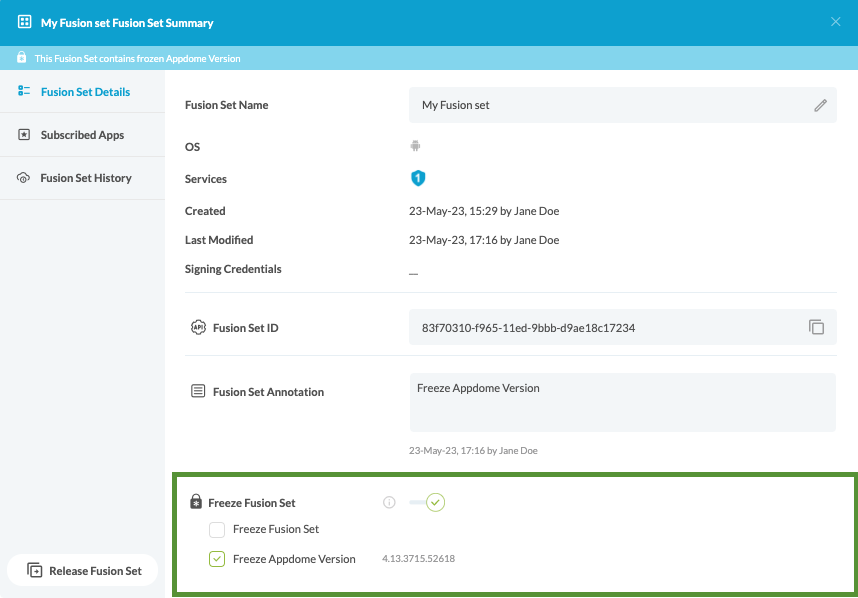Close the Fusion Set Summary dialog
This screenshot has height=598, width=858.
click(x=835, y=22)
